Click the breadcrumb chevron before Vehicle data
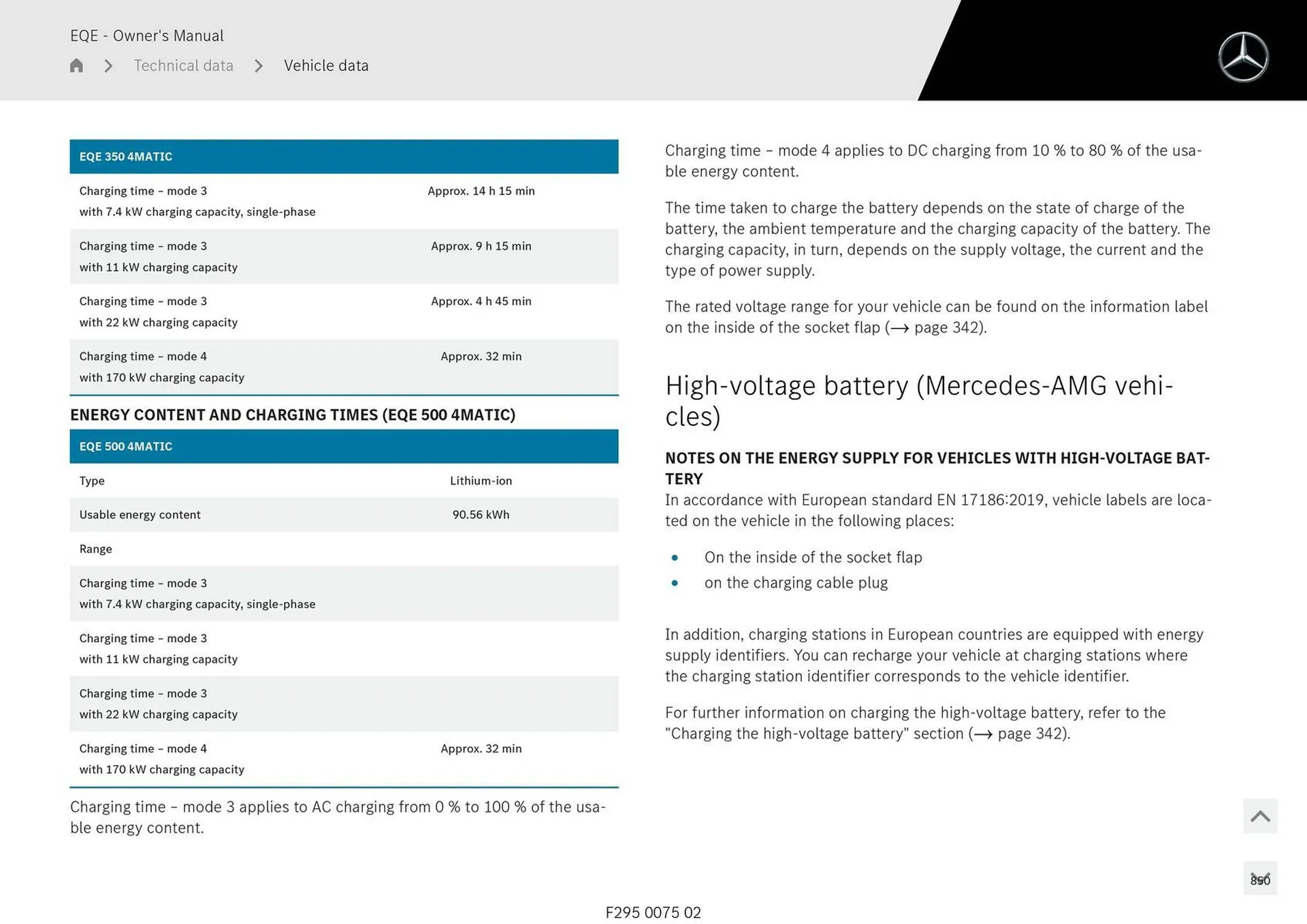Screen dimensions: 1307x924 (x=259, y=66)
